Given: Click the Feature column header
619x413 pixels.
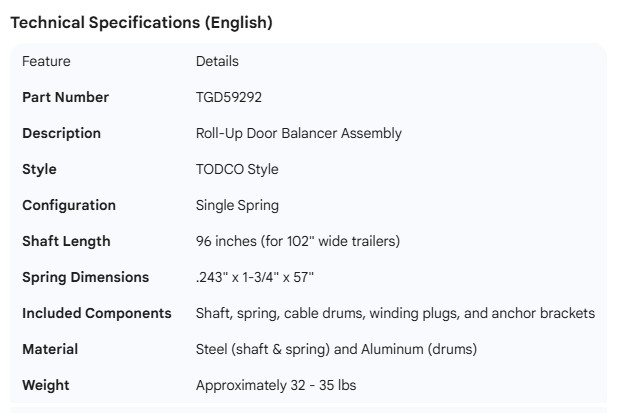Looking at the screenshot, I should pos(46,61).
